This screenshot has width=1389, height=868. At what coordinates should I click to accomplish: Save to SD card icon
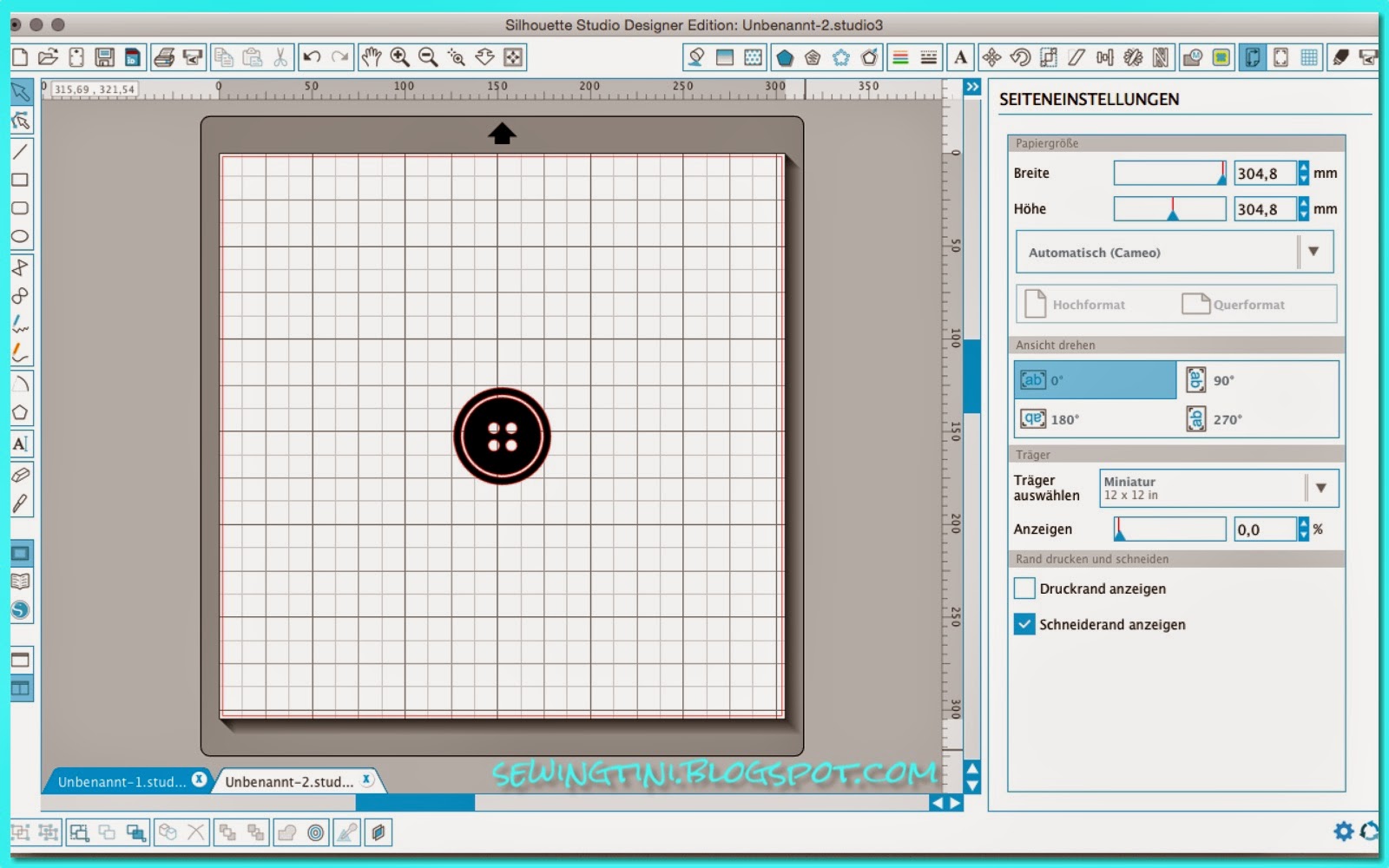(133, 57)
